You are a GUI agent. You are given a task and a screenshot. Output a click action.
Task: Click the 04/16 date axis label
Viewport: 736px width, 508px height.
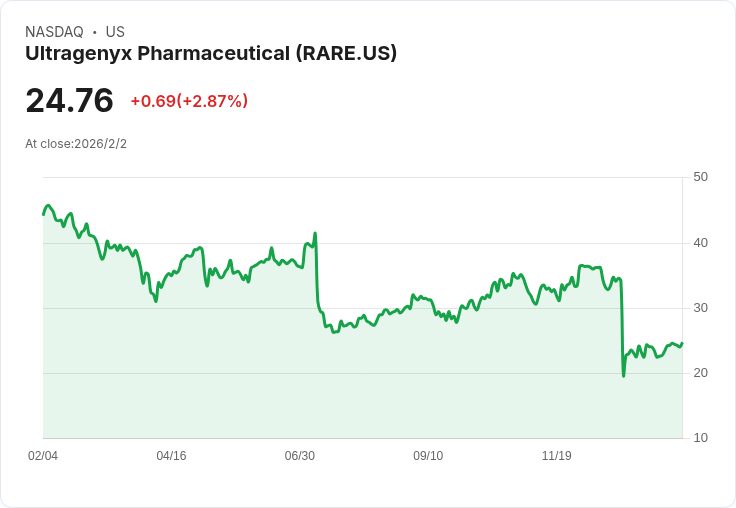pyautogui.click(x=171, y=456)
